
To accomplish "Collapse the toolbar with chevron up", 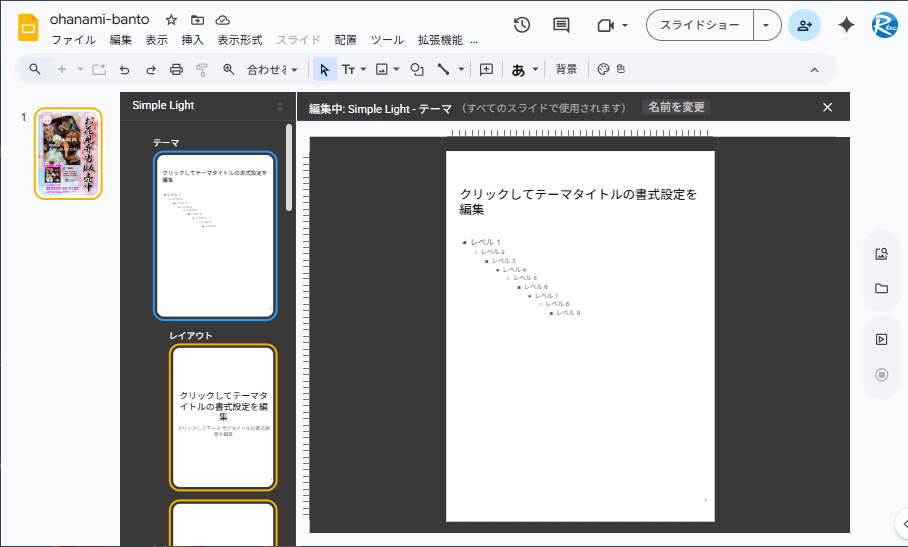I will pyautogui.click(x=814, y=70).
